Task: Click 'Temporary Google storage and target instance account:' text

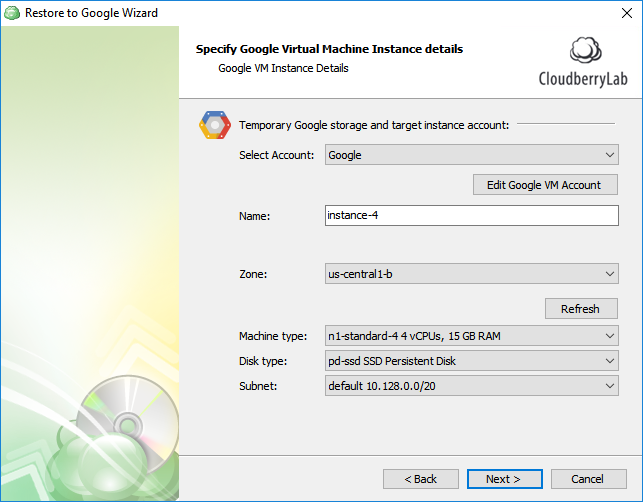Action: pos(374,125)
